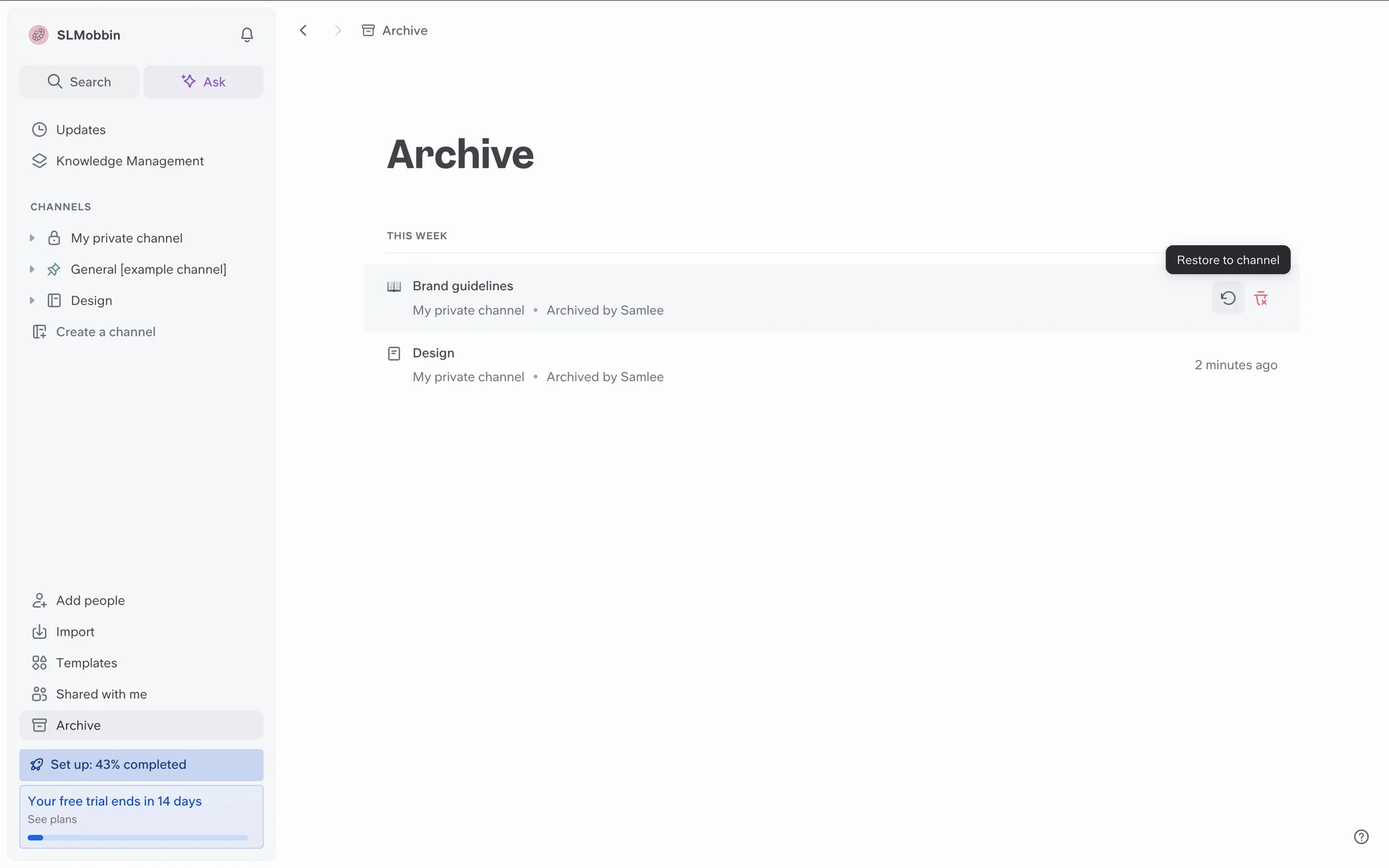Open Knowledge Management section
Viewport: 1389px width, 868px height.
coord(129,161)
